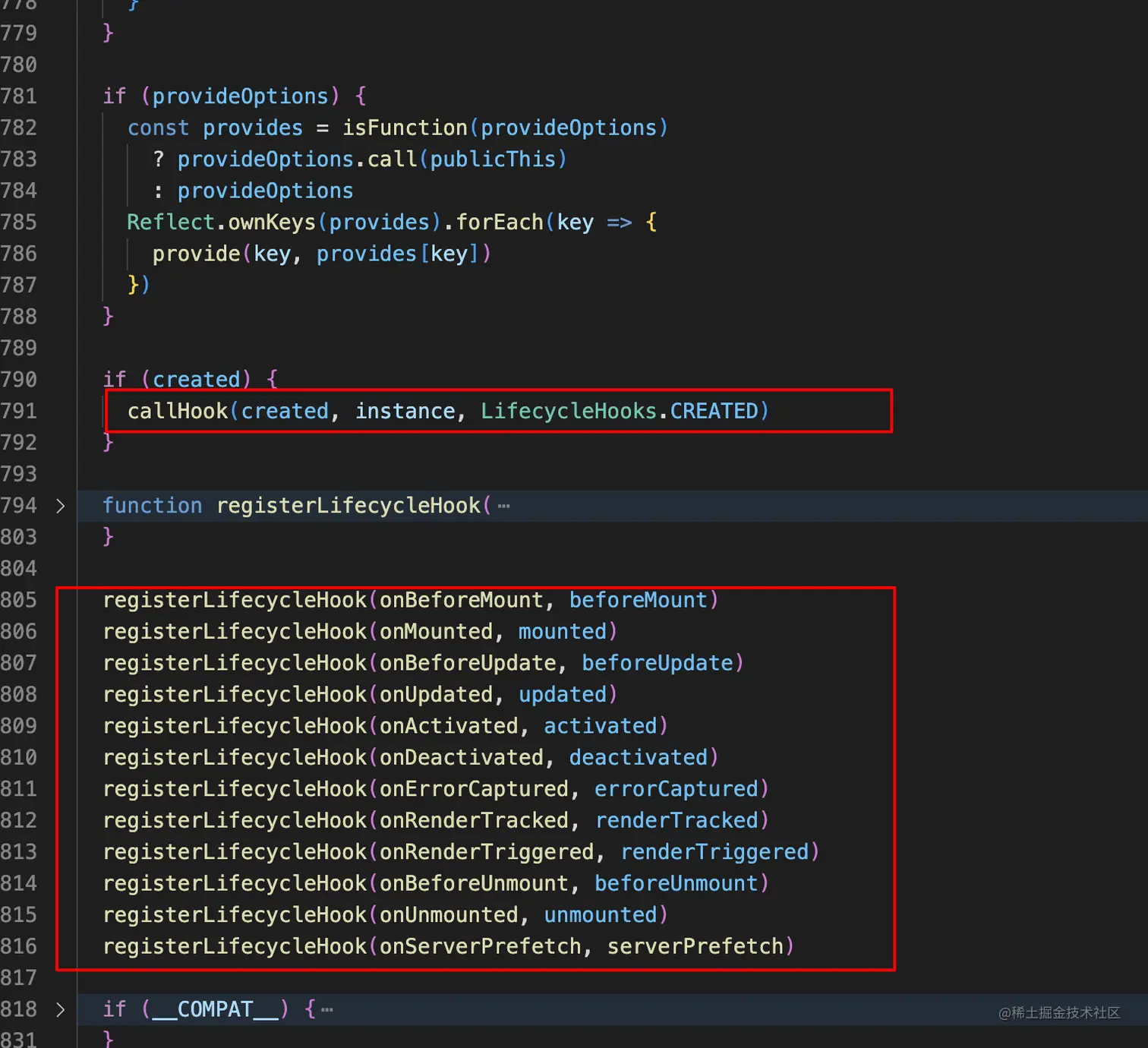
Task: Click function keyword on line 794
Action: pyautogui.click(x=153, y=506)
